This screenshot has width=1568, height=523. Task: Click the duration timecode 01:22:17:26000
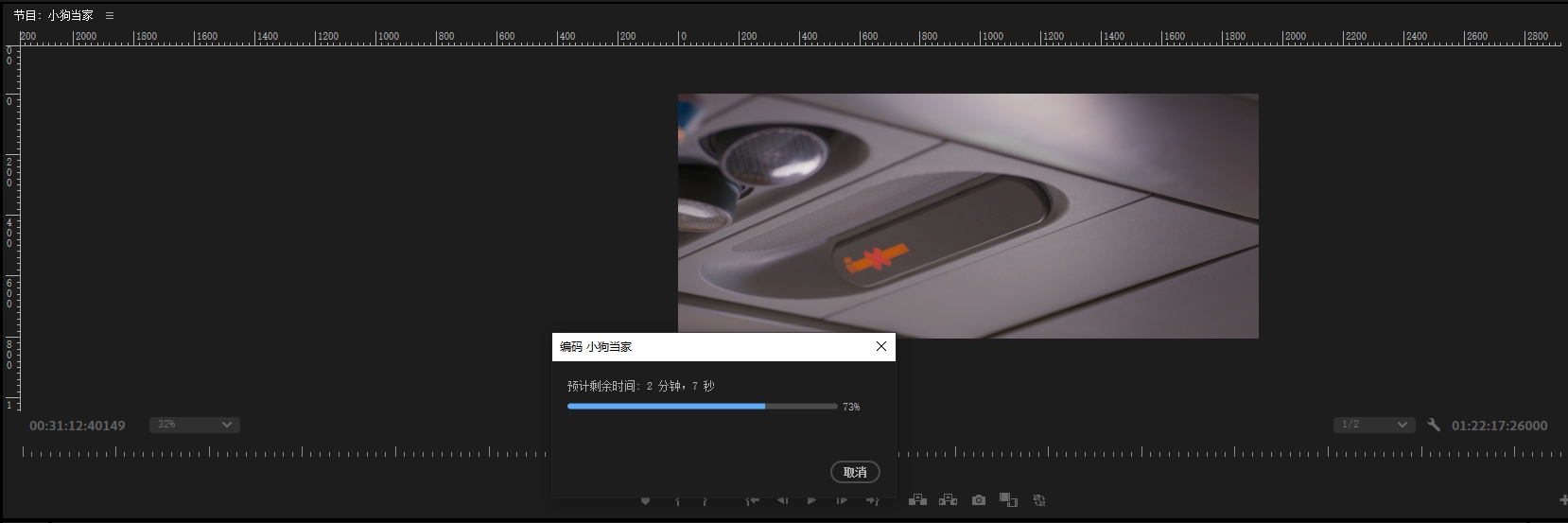click(x=1499, y=426)
